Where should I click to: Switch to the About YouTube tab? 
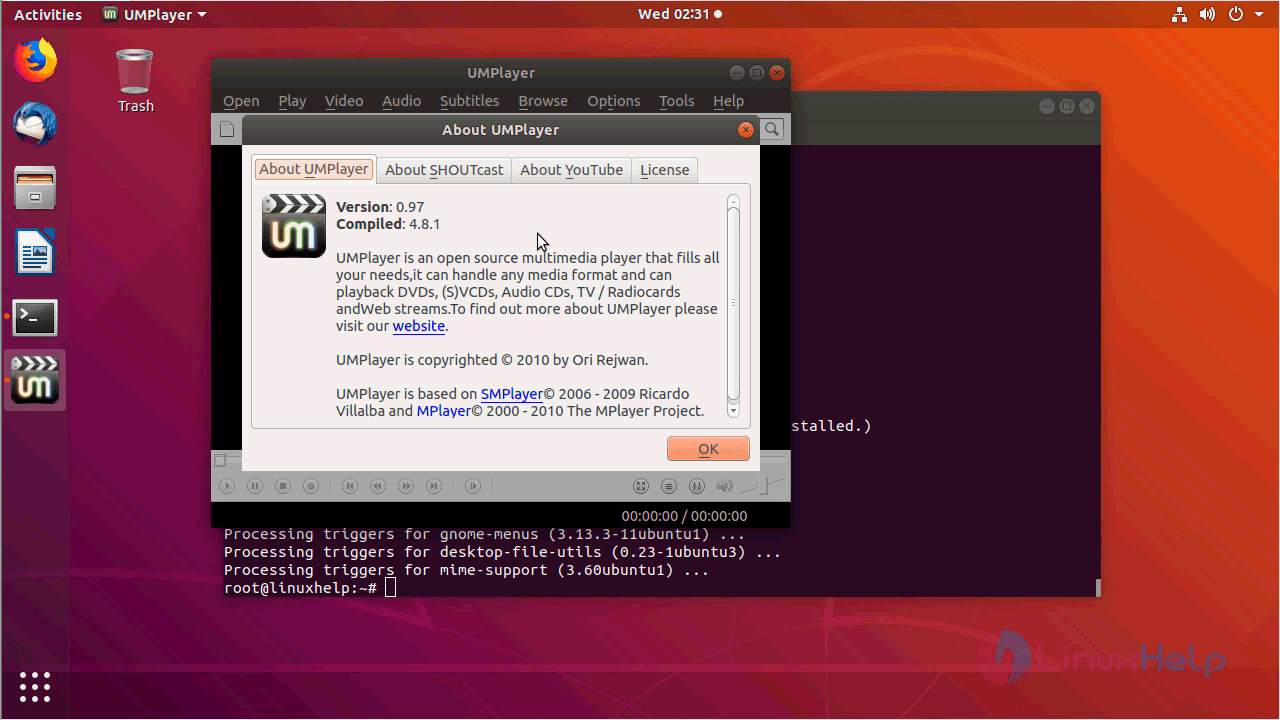point(571,170)
